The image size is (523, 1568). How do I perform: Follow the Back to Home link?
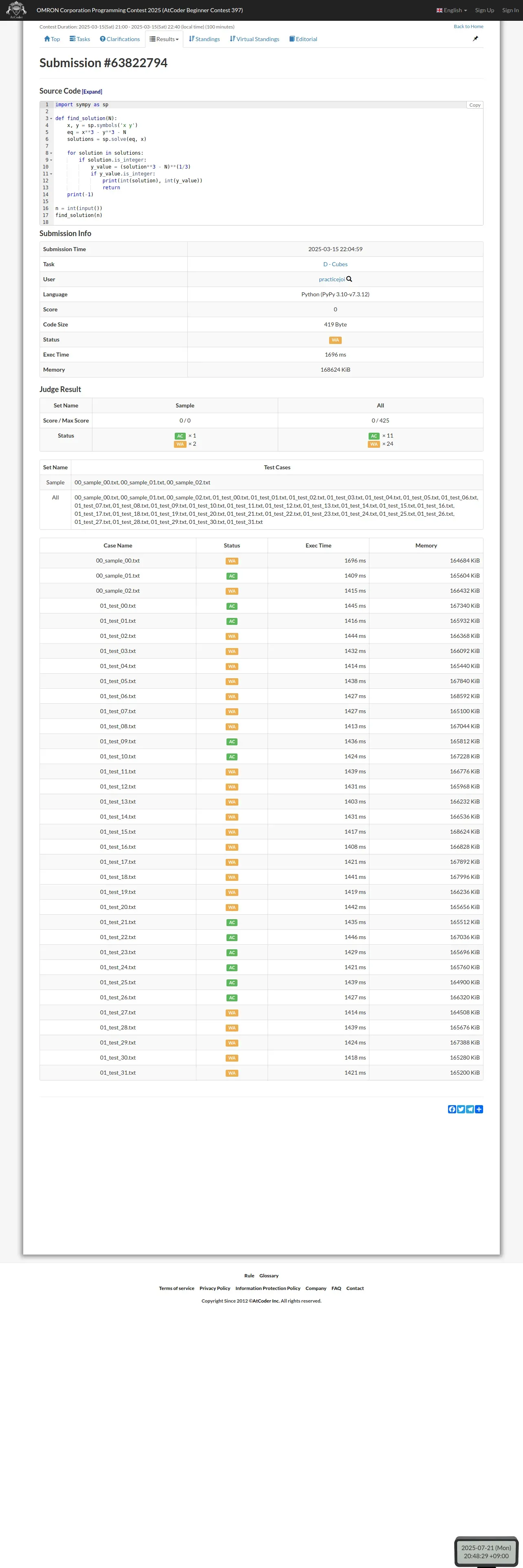(468, 26)
